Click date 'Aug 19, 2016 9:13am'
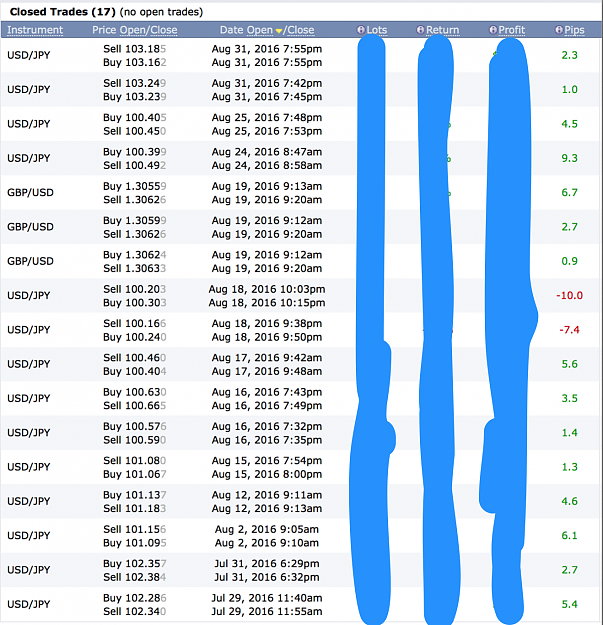 tap(267, 186)
